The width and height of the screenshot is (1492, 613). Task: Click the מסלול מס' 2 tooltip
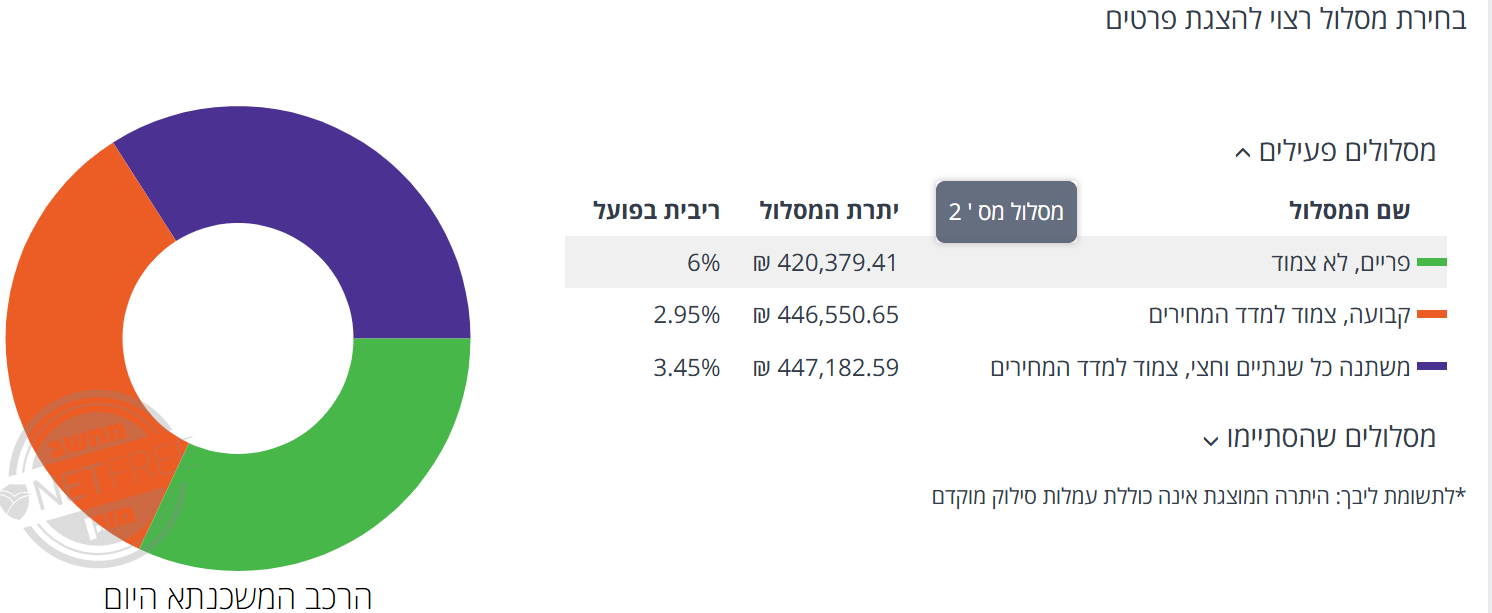1006,211
